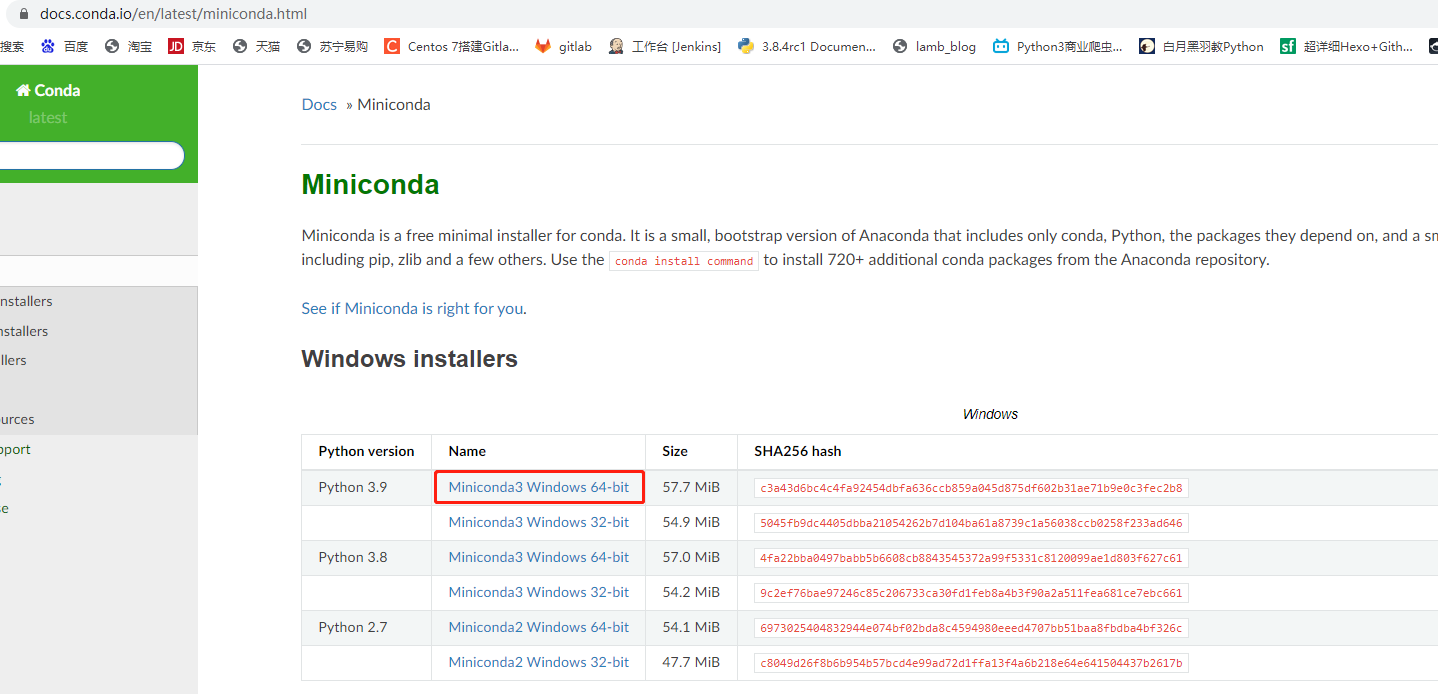This screenshot has height=694, width=1438.
Task: Download the 54.9 MiB Miniconda3 Windows 32-bit
Action: tap(539, 522)
